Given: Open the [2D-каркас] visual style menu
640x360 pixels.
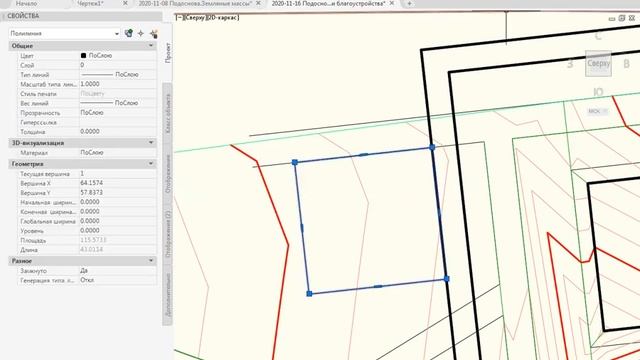Looking at the screenshot, I should coord(224,18).
